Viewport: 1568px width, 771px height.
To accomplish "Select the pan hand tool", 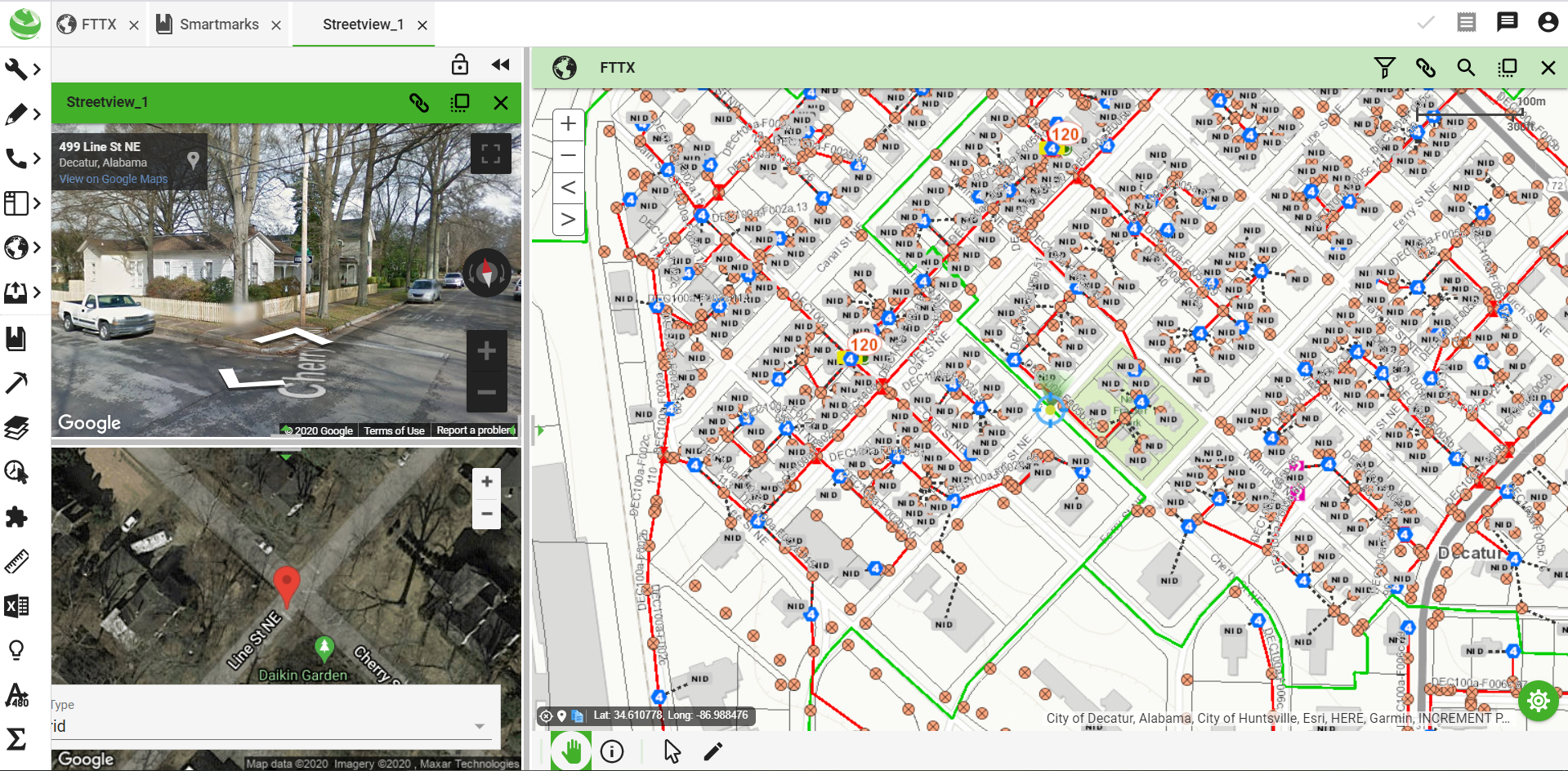I will click(570, 751).
